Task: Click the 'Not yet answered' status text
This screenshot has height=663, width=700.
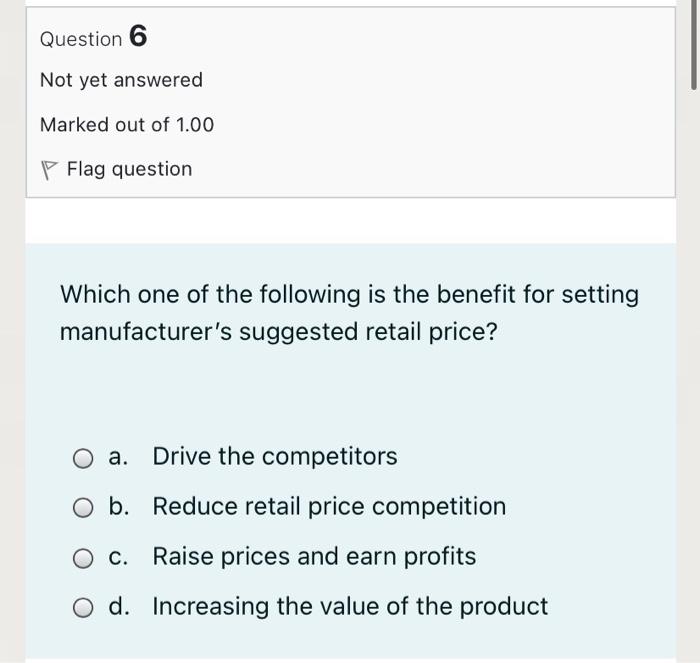Action: (121, 80)
